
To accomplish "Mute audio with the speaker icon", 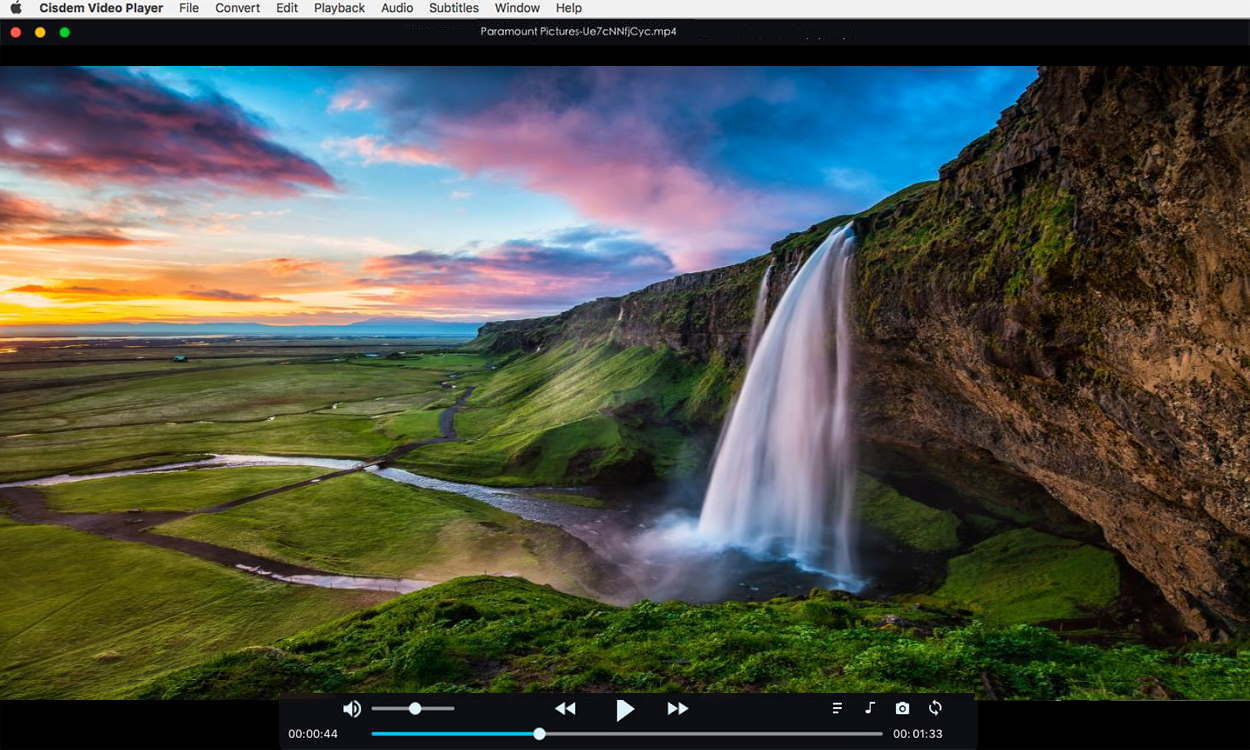I will (352, 709).
